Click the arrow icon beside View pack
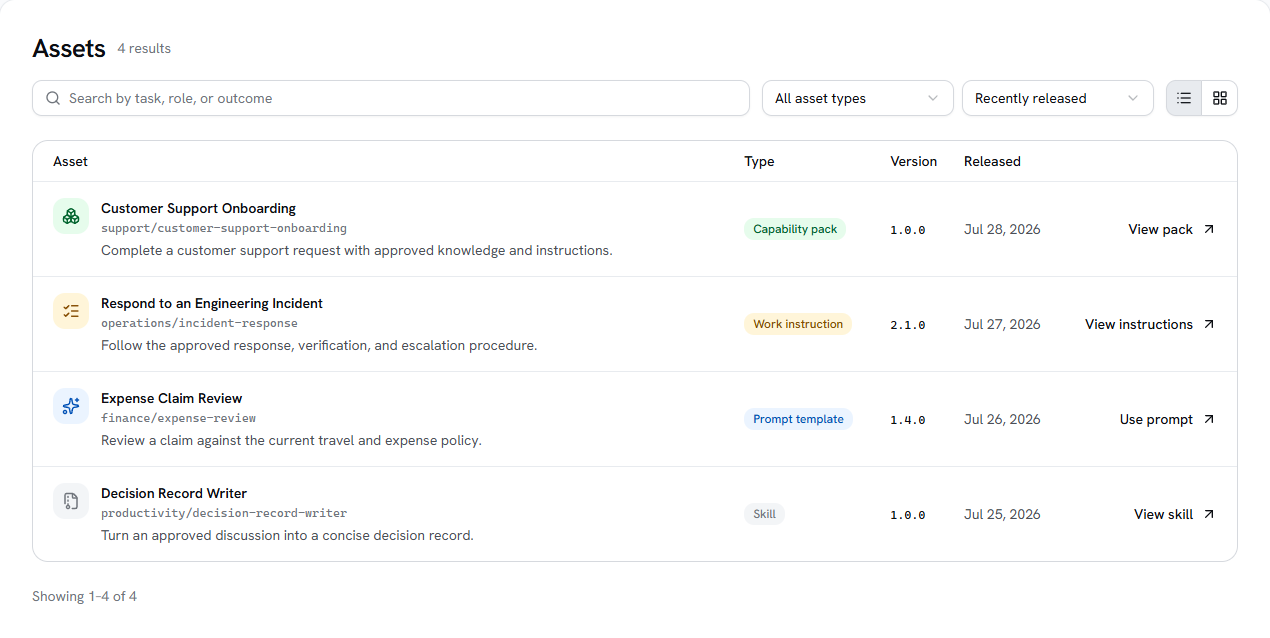This screenshot has height=638, width=1270. click(x=1208, y=229)
